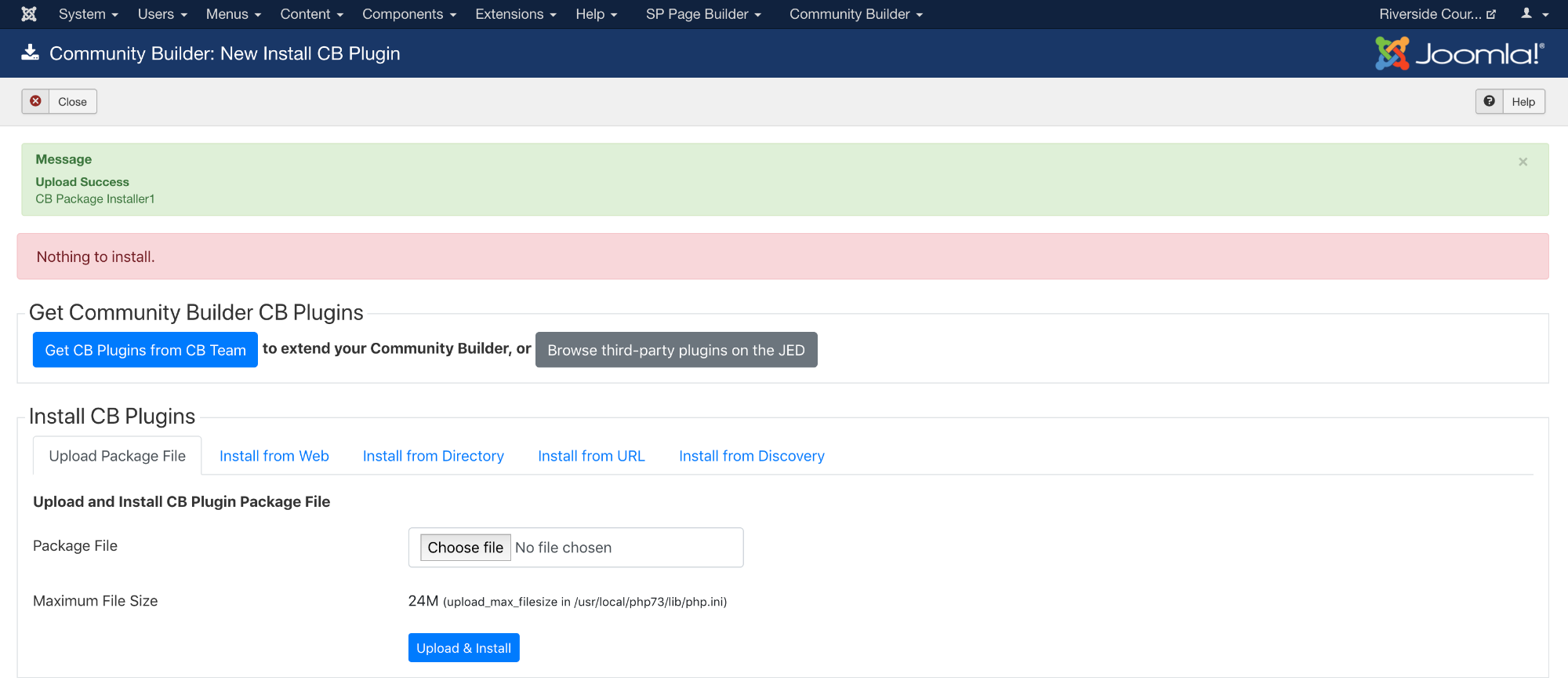The image size is (1568, 681).
Task: Click the 'Nothing to install.' error text
Action: tap(96, 257)
